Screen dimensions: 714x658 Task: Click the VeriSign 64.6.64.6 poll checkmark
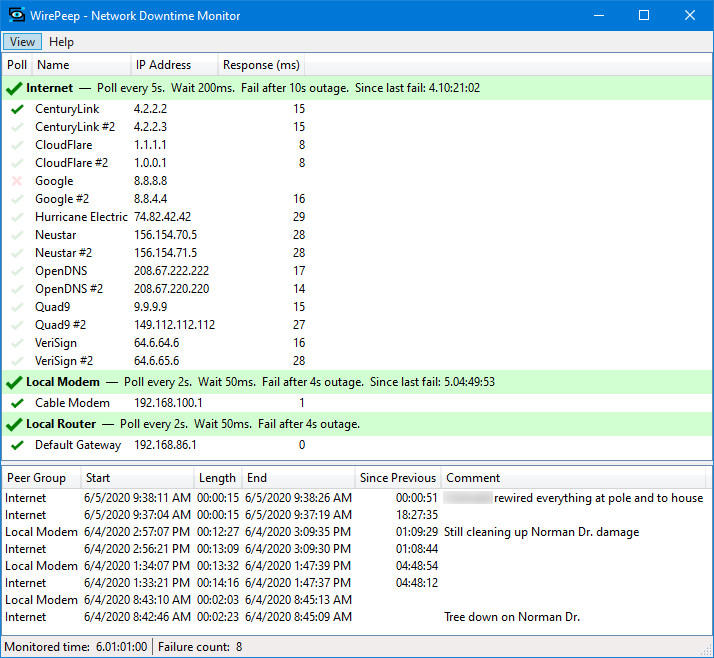coord(17,343)
